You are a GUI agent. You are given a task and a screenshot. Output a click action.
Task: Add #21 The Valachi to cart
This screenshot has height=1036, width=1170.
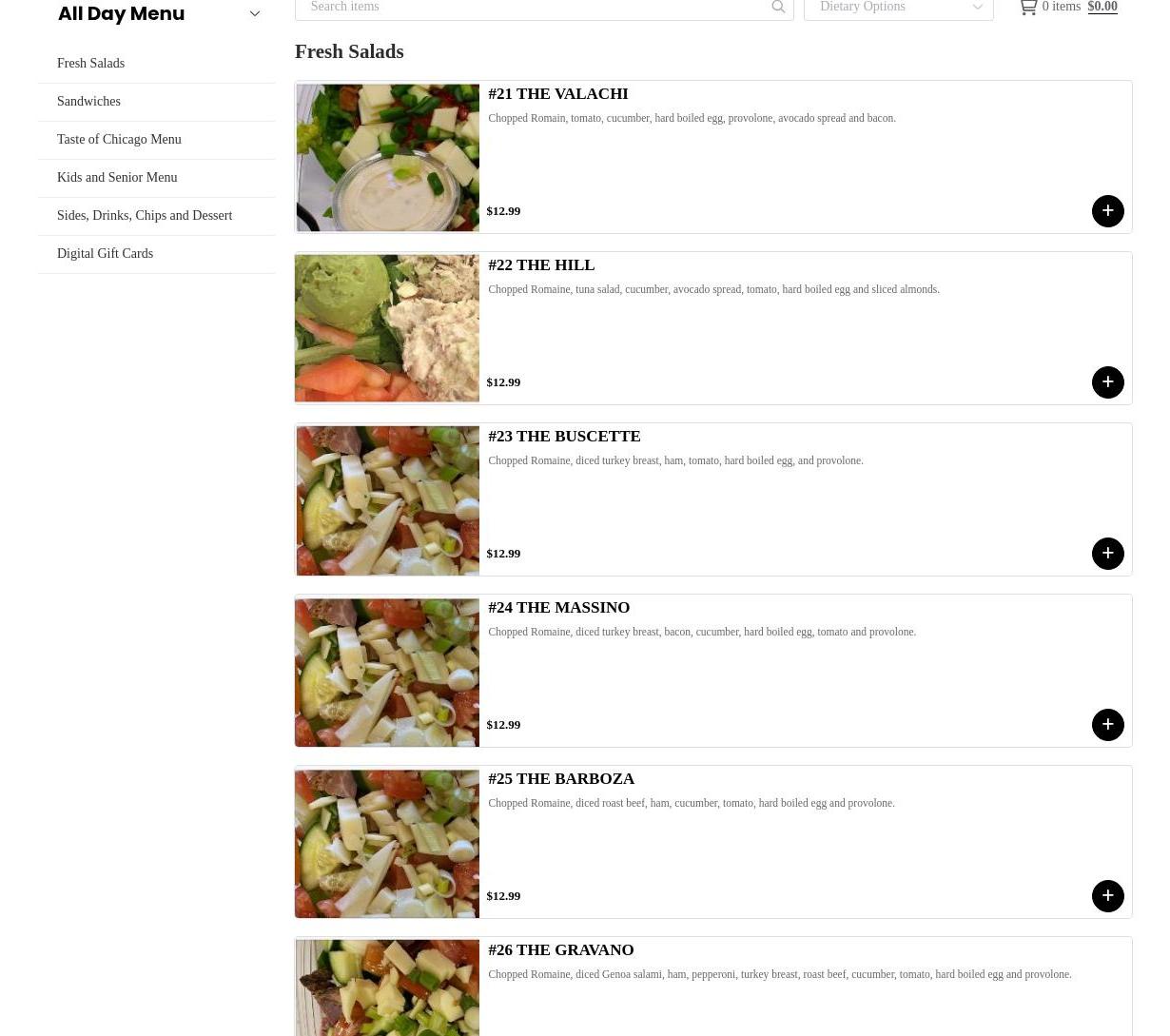[1107, 211]
